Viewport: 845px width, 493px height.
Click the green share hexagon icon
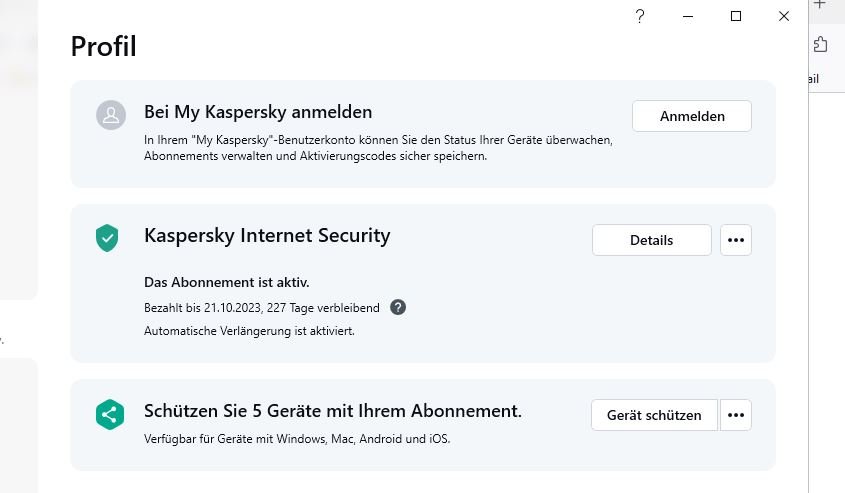pos(109,415)
